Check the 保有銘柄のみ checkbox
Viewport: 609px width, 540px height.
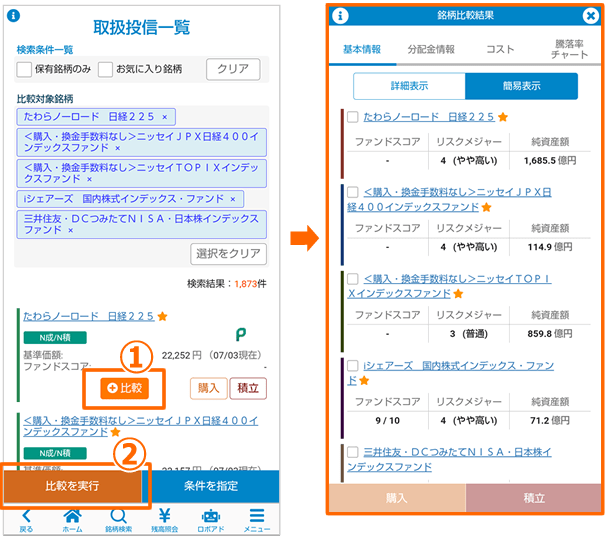coord(24,70)
